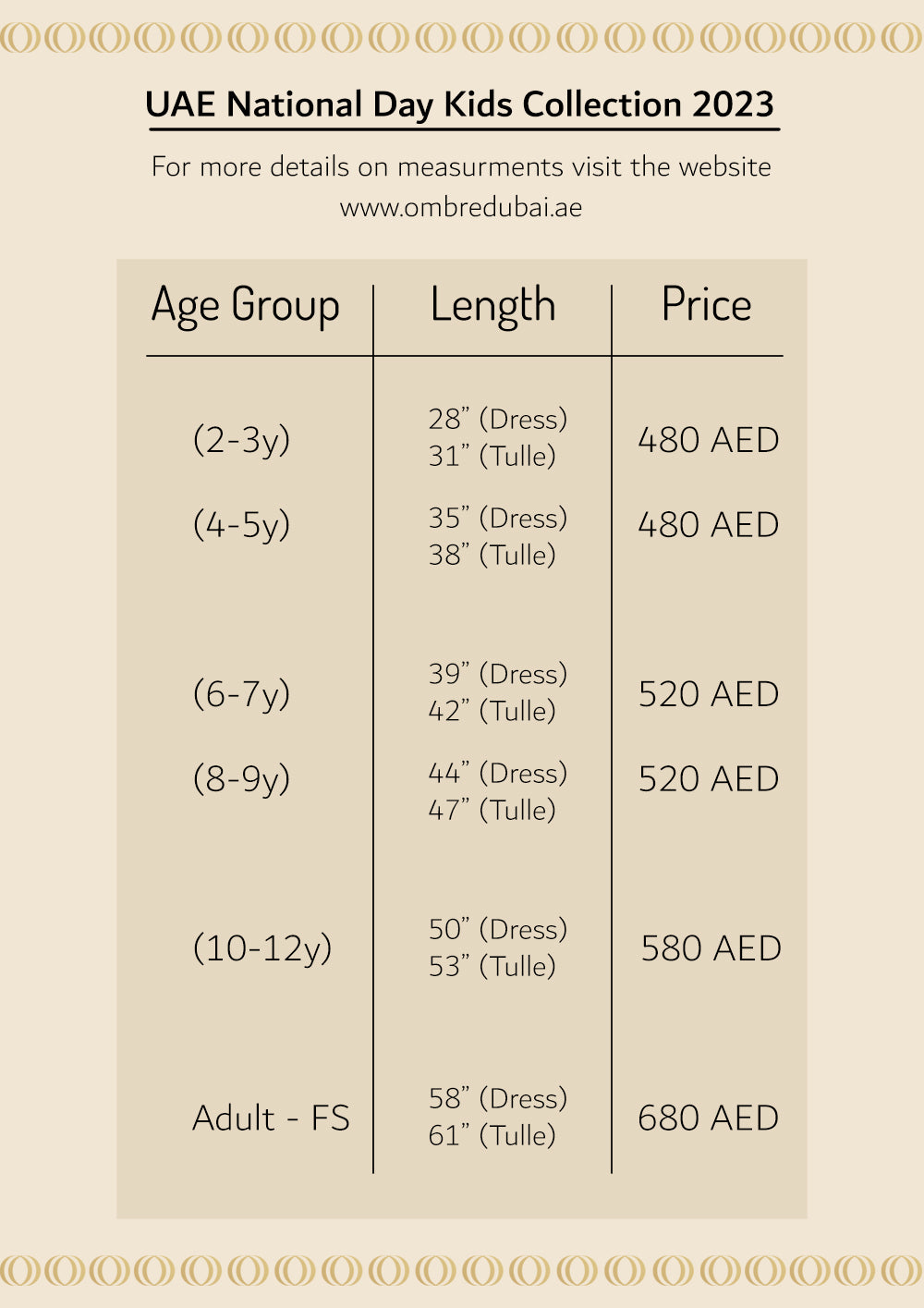
Task: Click the 61" (Tulle) length entry
Action: tap(492, 1135)
